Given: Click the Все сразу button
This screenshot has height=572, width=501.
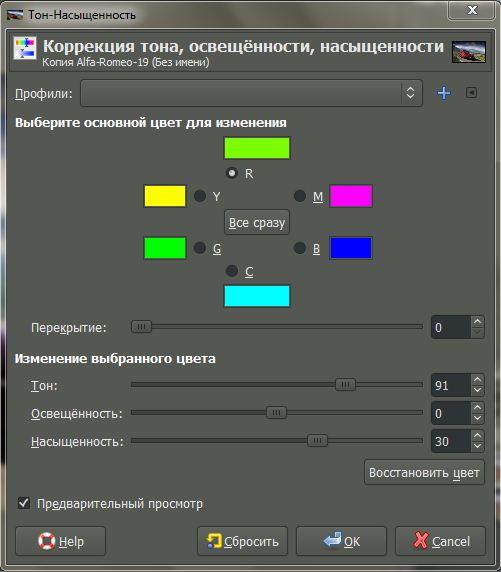Looking at the screenshot, I should (257, 222).
